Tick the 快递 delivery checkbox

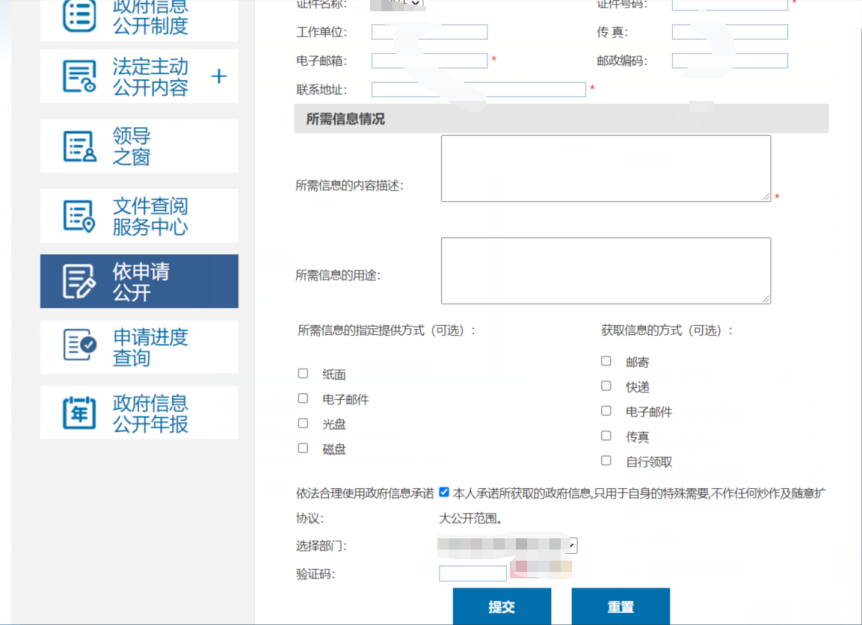pos(606,386)
